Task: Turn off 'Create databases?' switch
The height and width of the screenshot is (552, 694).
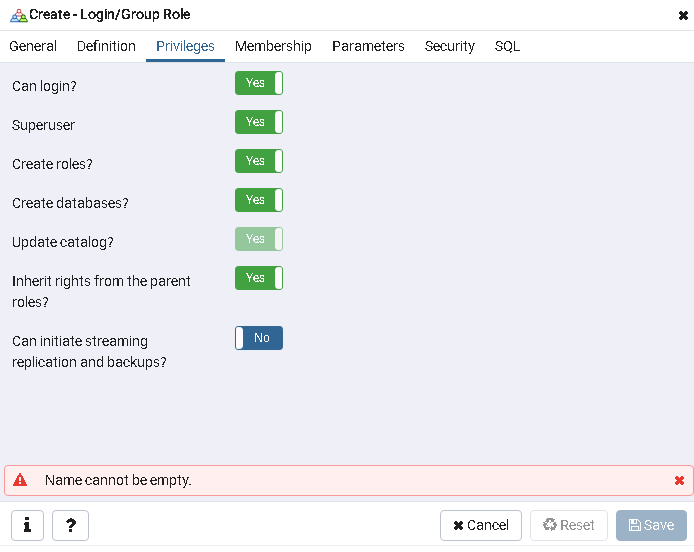Action: (x=259, y=200)
